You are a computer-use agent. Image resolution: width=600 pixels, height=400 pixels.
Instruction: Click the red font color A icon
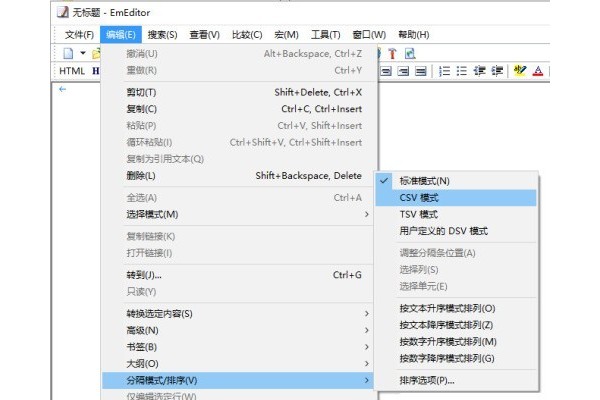[x=538, y=71]
